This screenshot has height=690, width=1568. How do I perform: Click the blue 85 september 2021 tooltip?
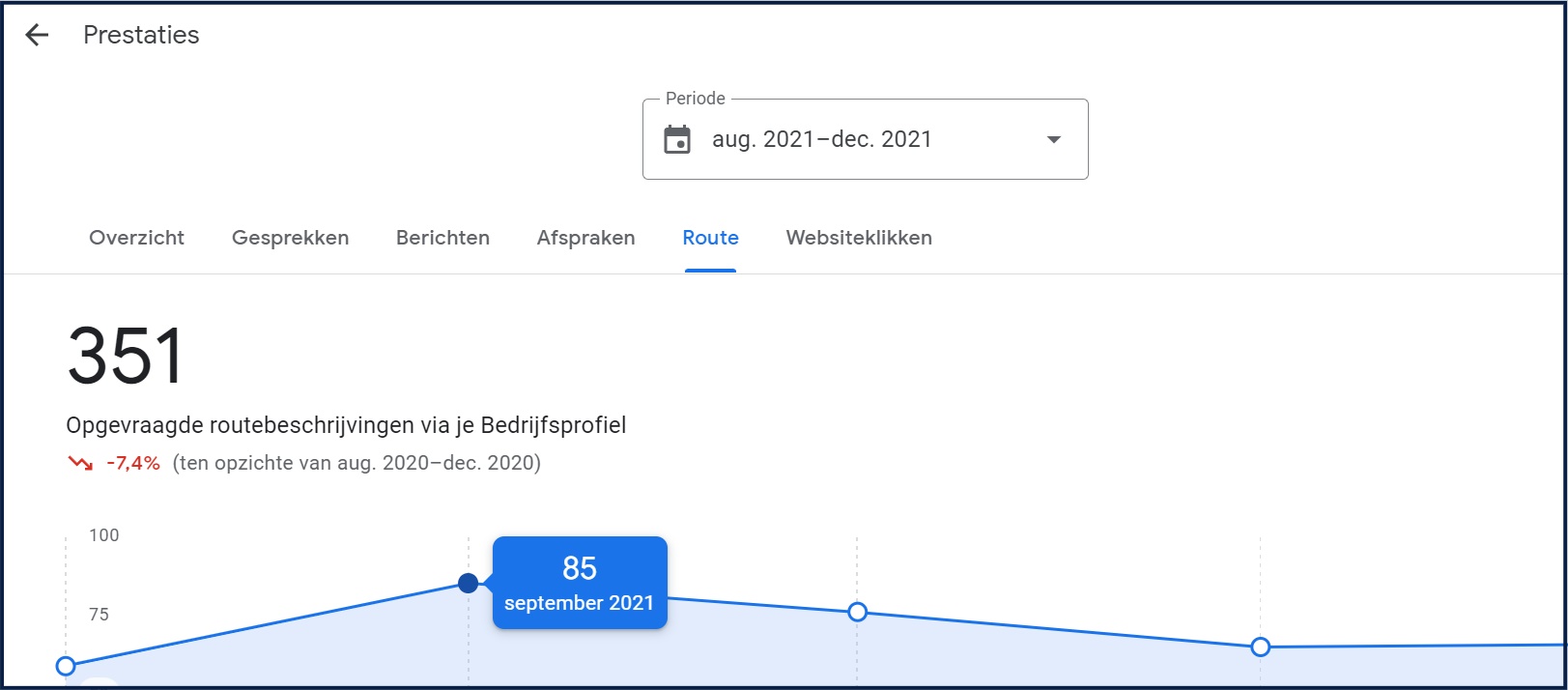point(580,583)
